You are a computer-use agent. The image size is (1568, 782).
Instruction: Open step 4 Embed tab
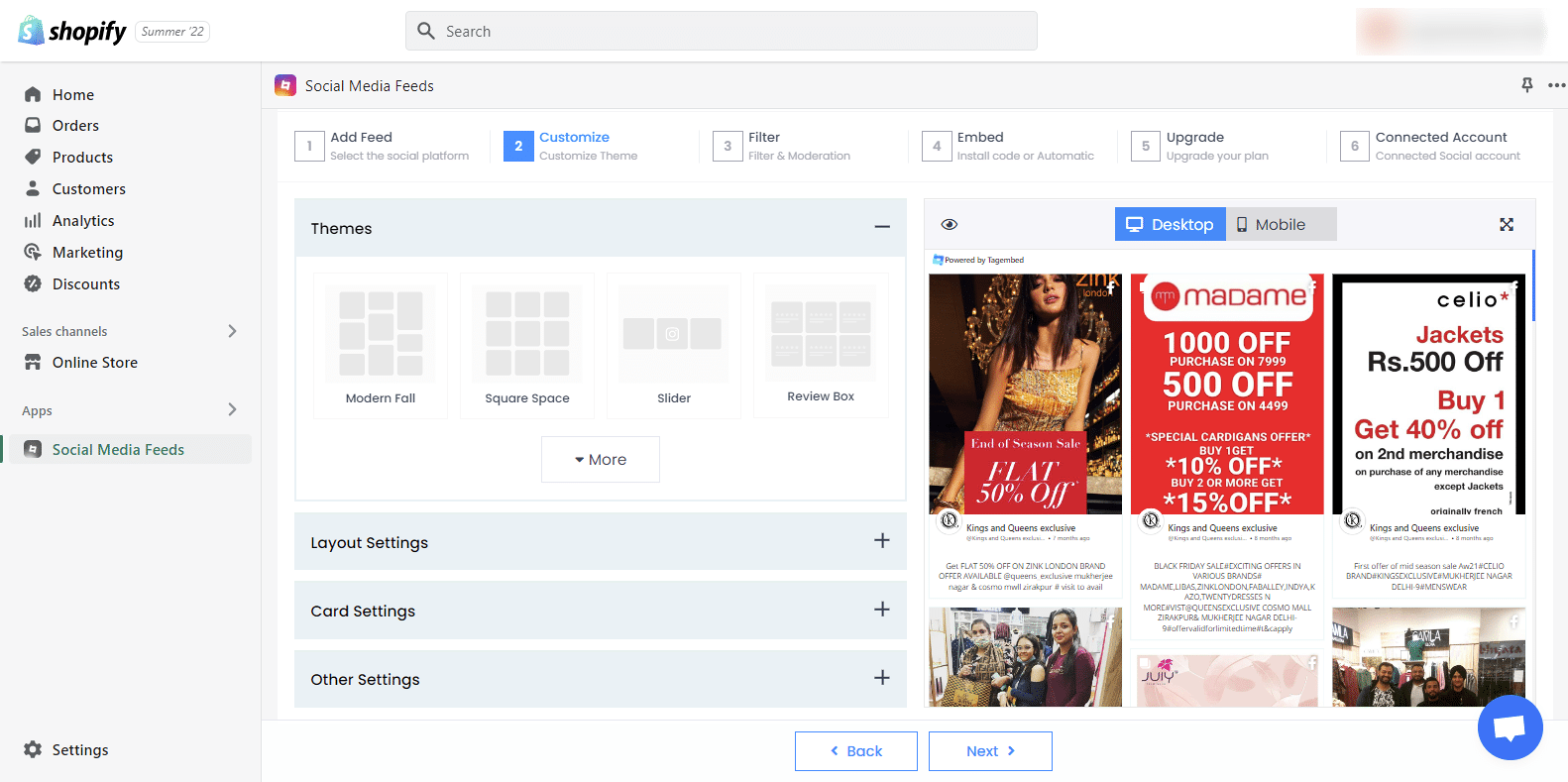tap(1008, 146)
